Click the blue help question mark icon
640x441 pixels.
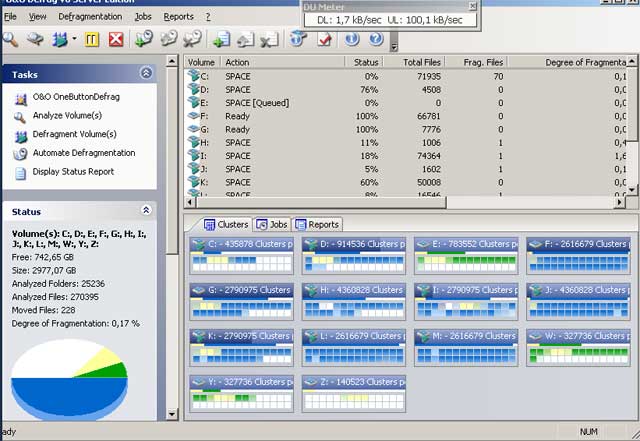[376, 39]
